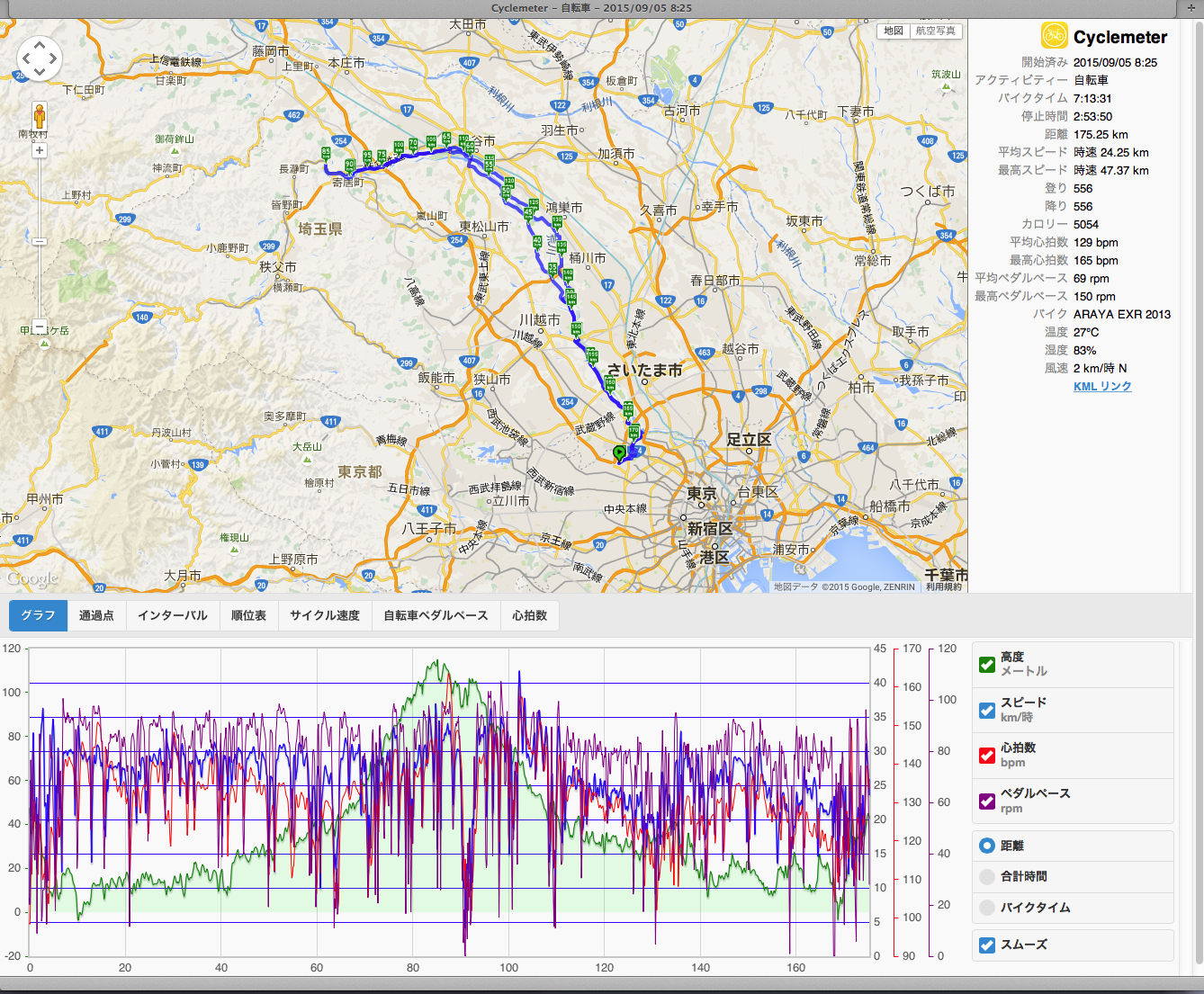Viewport: 1204px width, 994px height.
Task: Click the page's vertical scrollbar
Action: [1198, 495]
